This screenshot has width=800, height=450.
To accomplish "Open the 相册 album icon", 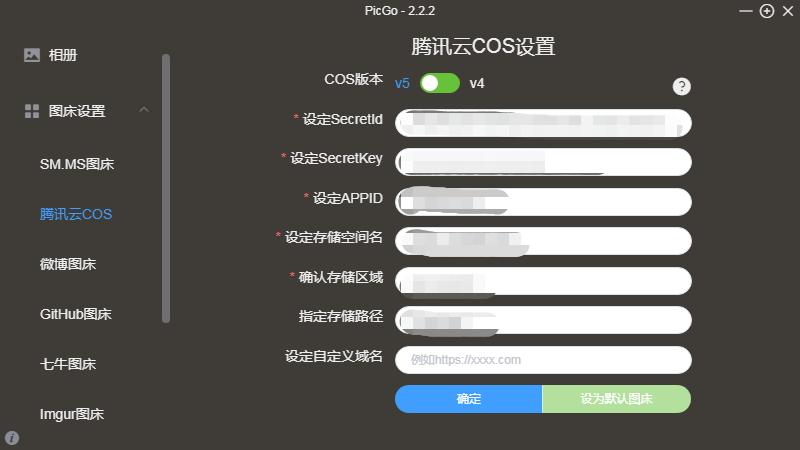I will pos(32,55).
